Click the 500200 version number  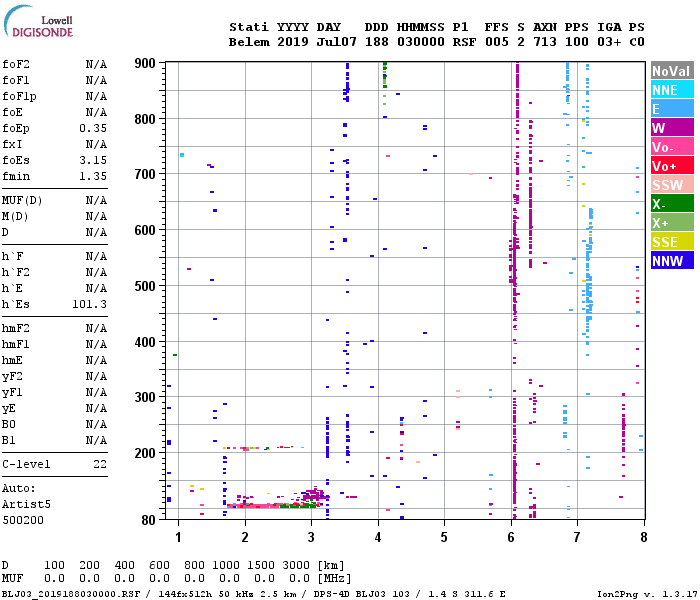[x=23, y=521]
